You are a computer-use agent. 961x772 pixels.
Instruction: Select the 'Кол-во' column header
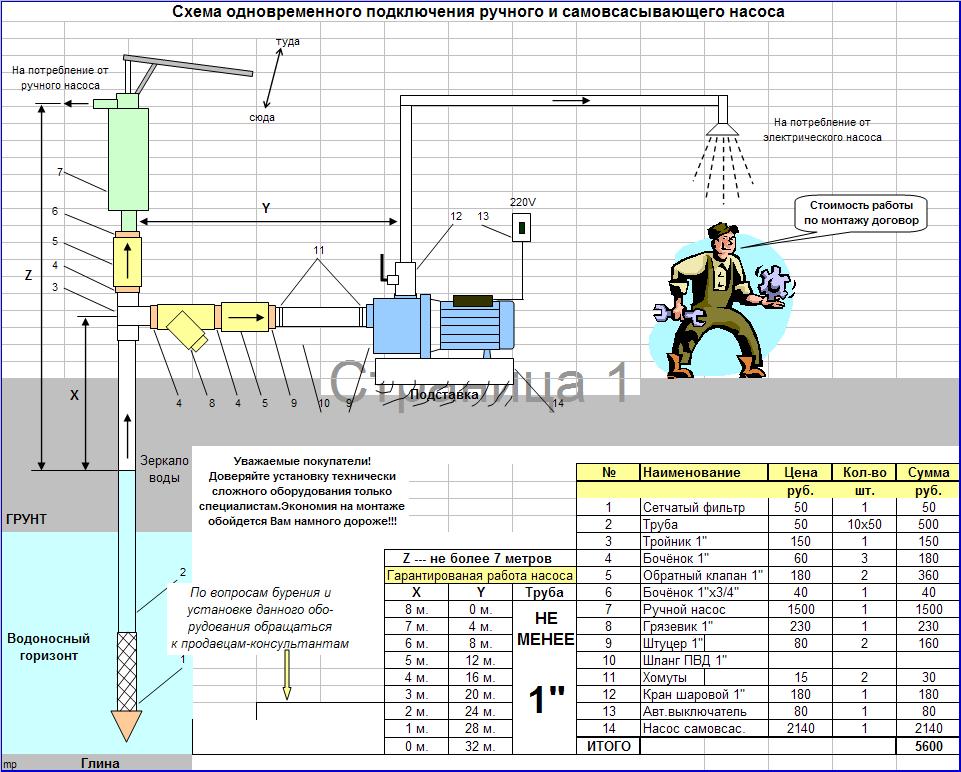click(x=864, y=472)
